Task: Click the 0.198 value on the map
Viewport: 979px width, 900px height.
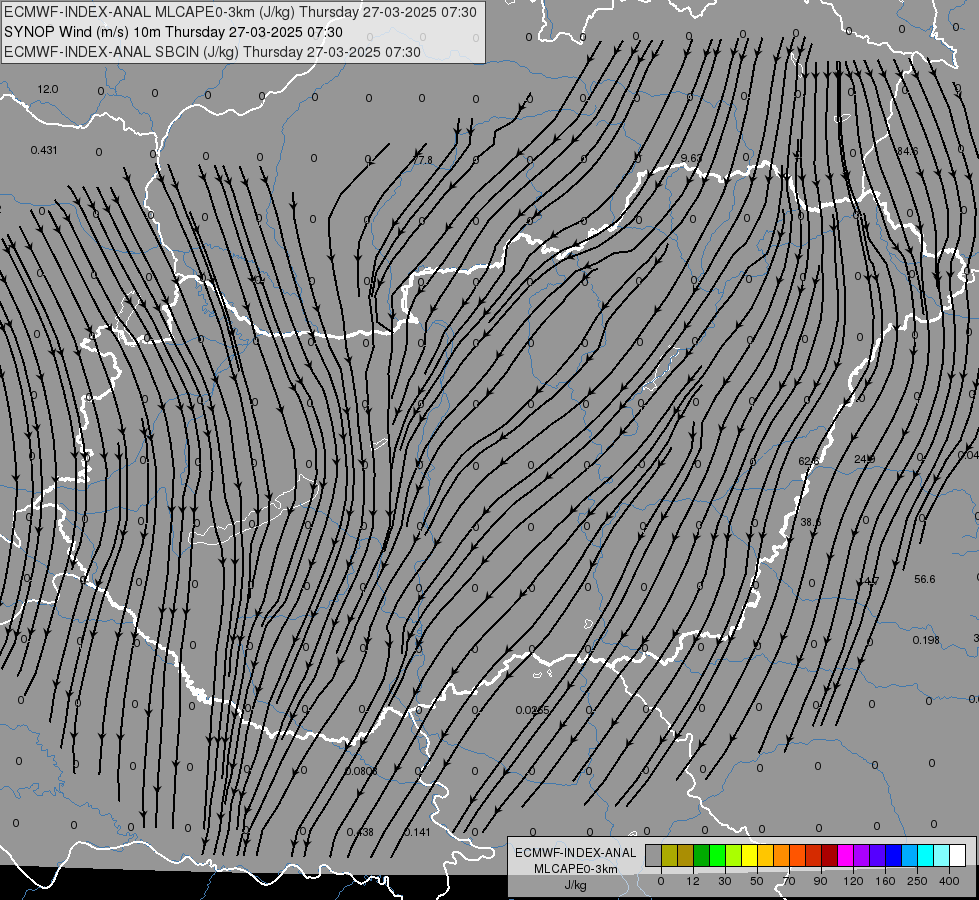Action: pyautogui.click(x=926, y=640)
